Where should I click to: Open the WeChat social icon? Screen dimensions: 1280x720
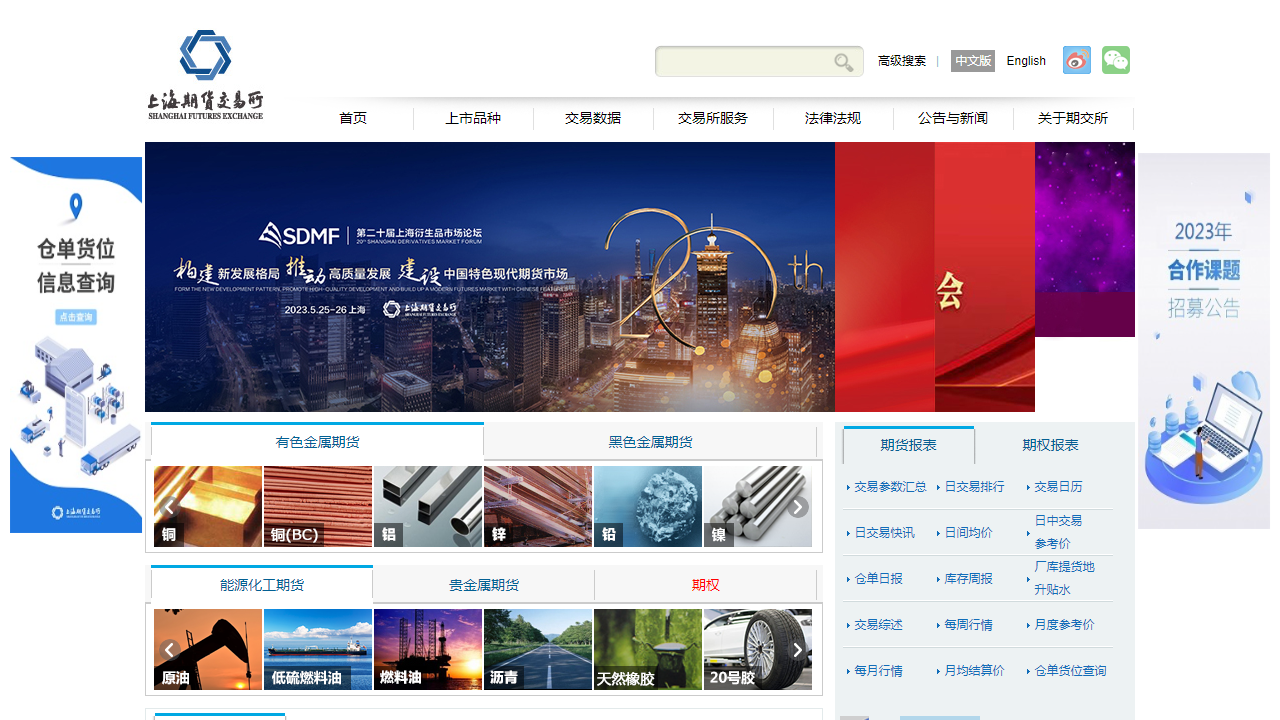[x=1116, y=60]
